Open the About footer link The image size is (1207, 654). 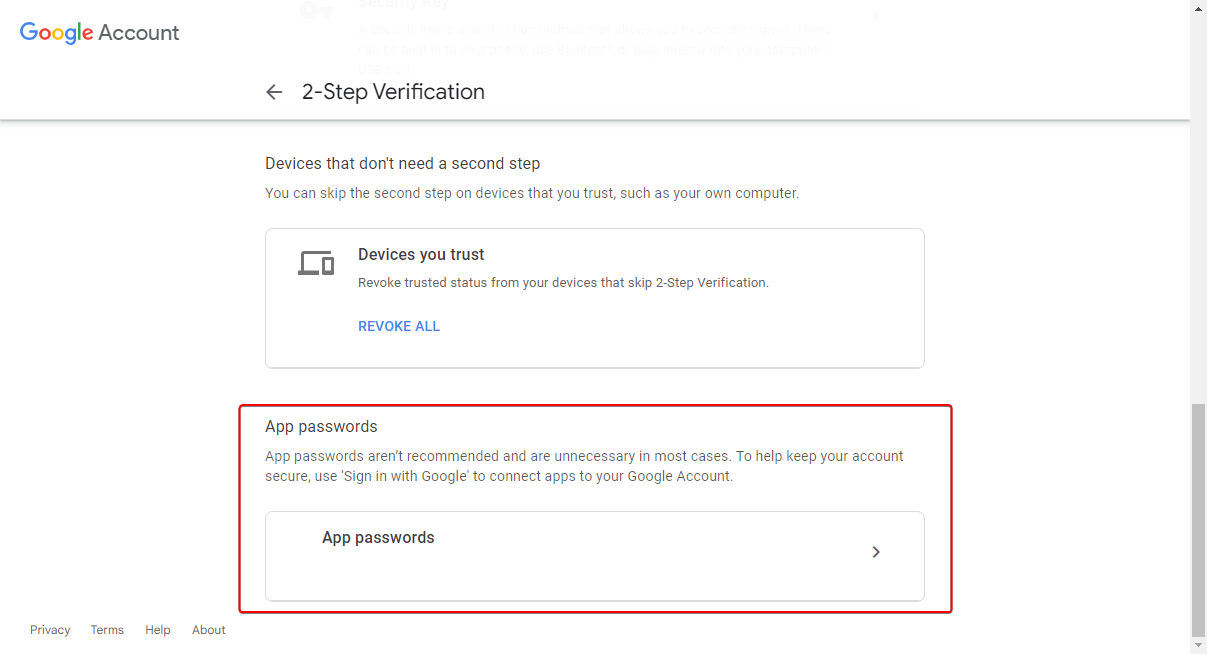209,630
